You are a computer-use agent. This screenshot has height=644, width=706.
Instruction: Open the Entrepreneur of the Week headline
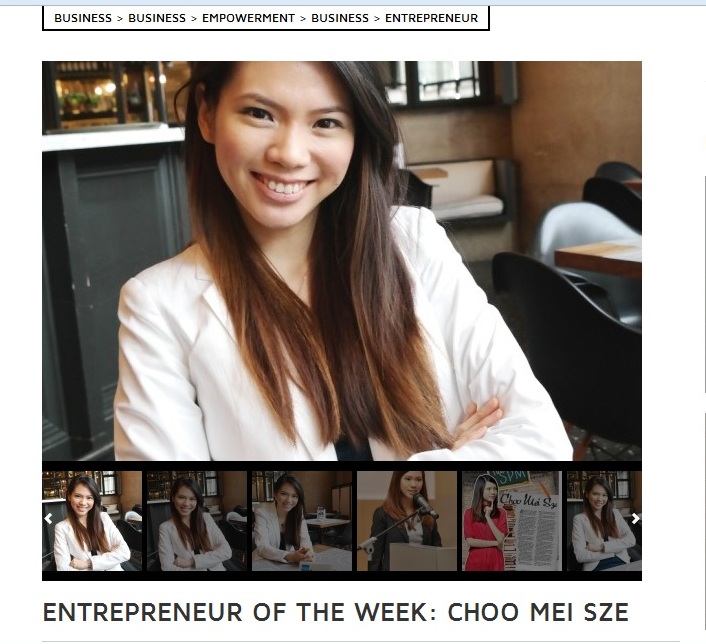(x=335, y=612)
